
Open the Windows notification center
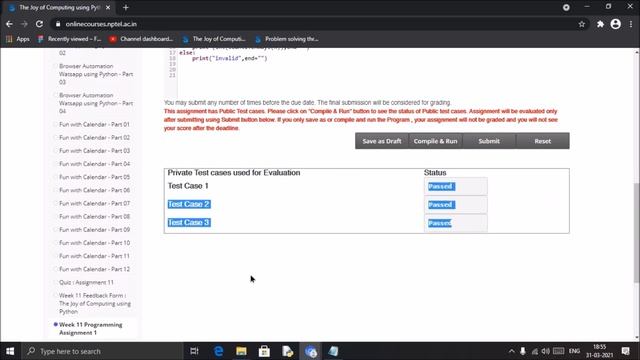626,351
